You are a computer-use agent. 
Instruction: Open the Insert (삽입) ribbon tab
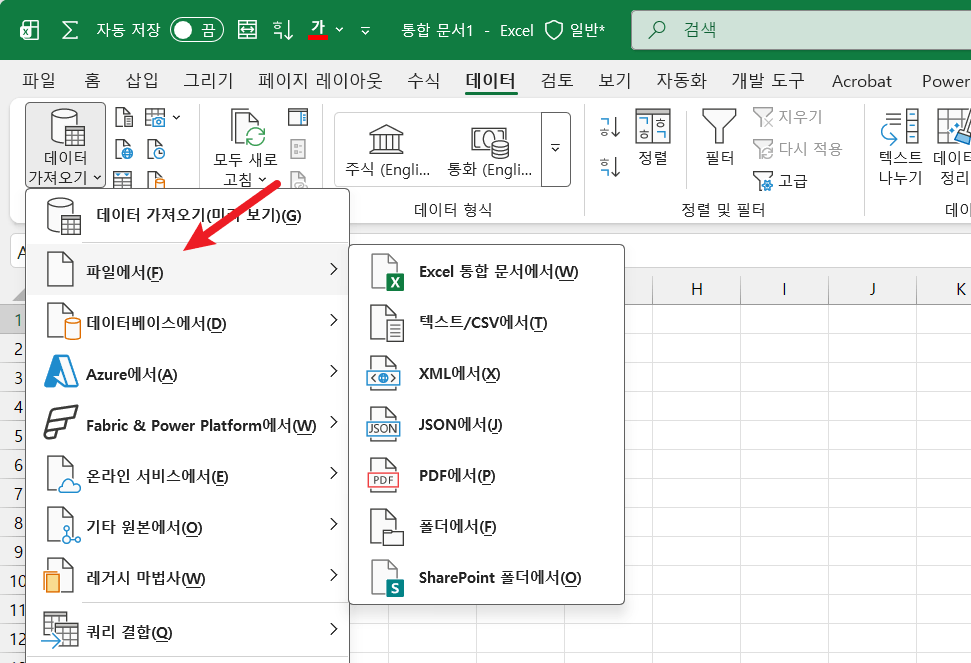tap(142, 80)
